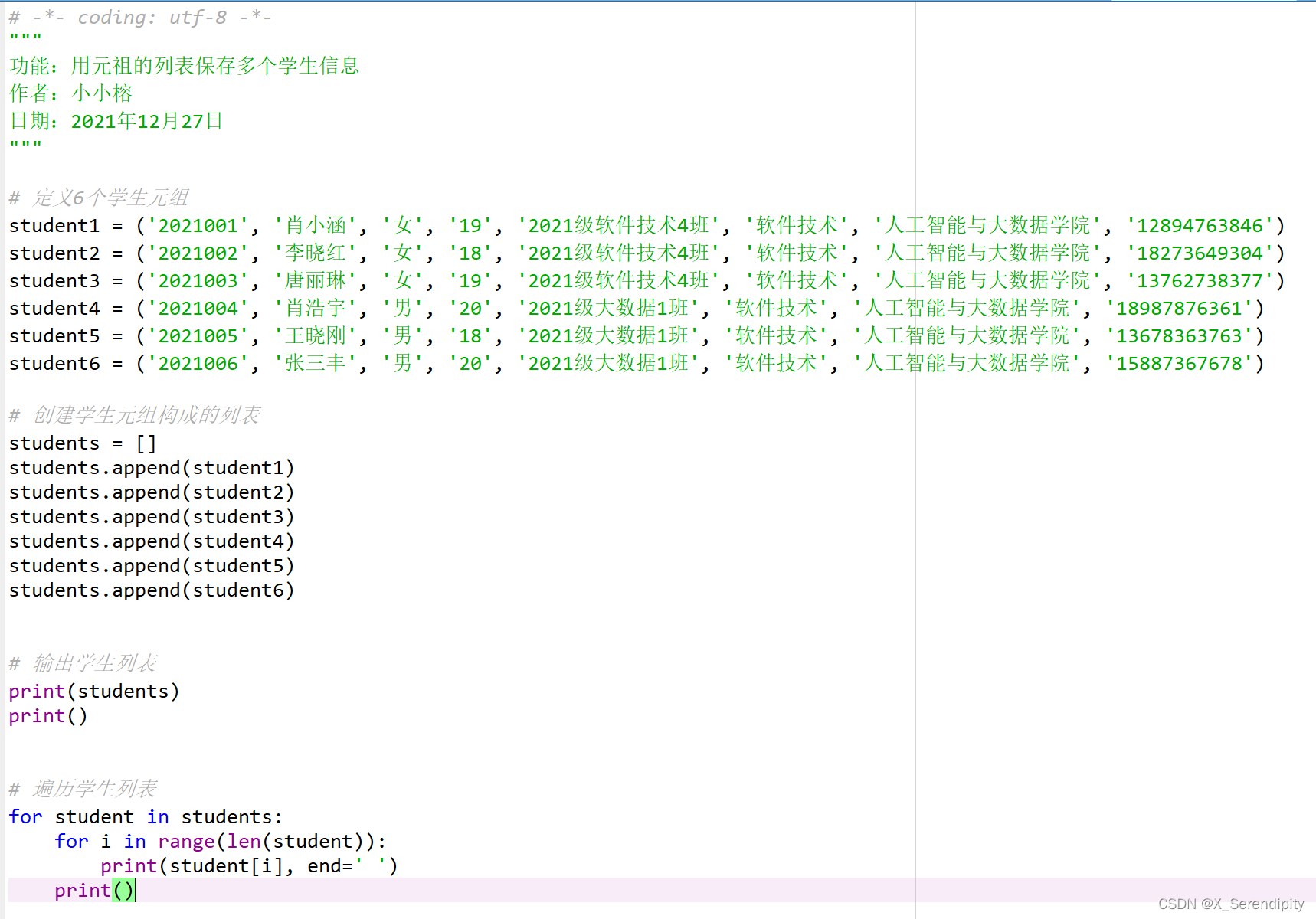Click the gender '男' in student6
Viewport: 1316px width, 919px height.
(403, 363)
